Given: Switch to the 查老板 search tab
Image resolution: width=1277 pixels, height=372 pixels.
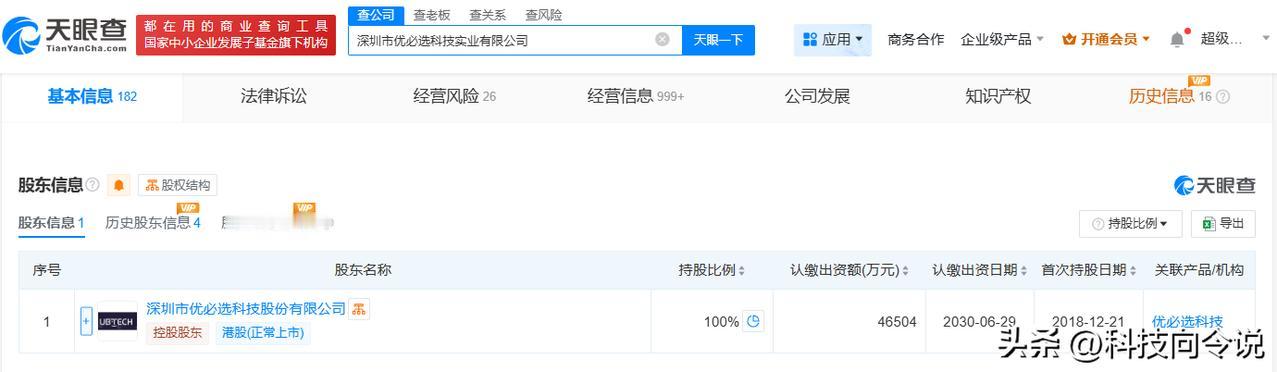Looking at the screenshot, I should (x=432, y=15).
